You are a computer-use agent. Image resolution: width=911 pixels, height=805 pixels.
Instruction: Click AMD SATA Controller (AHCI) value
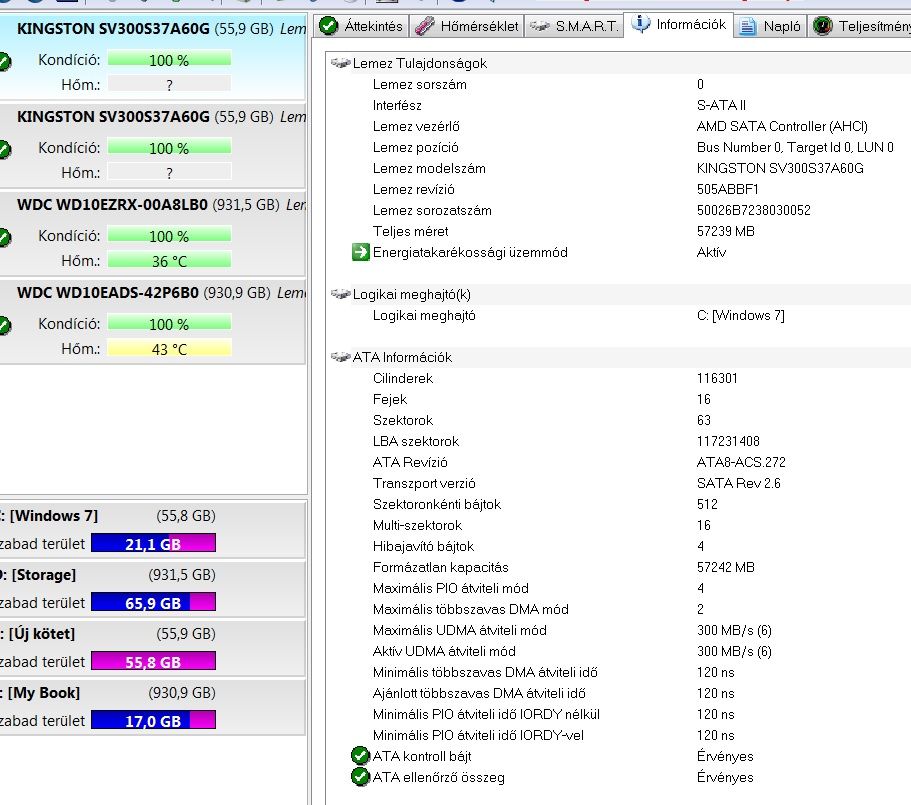(x=782, y=126)
